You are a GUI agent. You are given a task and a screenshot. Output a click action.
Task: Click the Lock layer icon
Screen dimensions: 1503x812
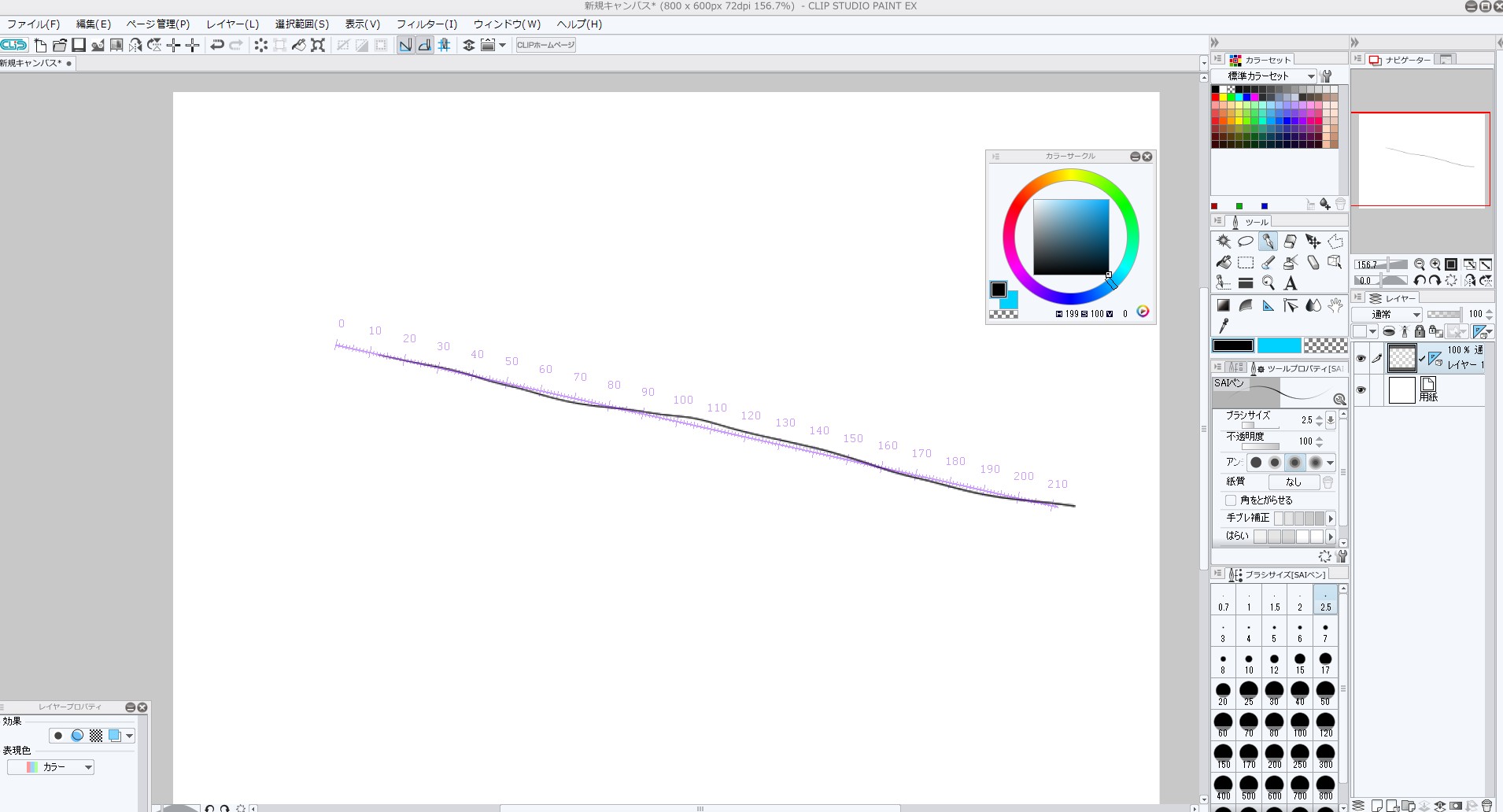coord(1419,331)
